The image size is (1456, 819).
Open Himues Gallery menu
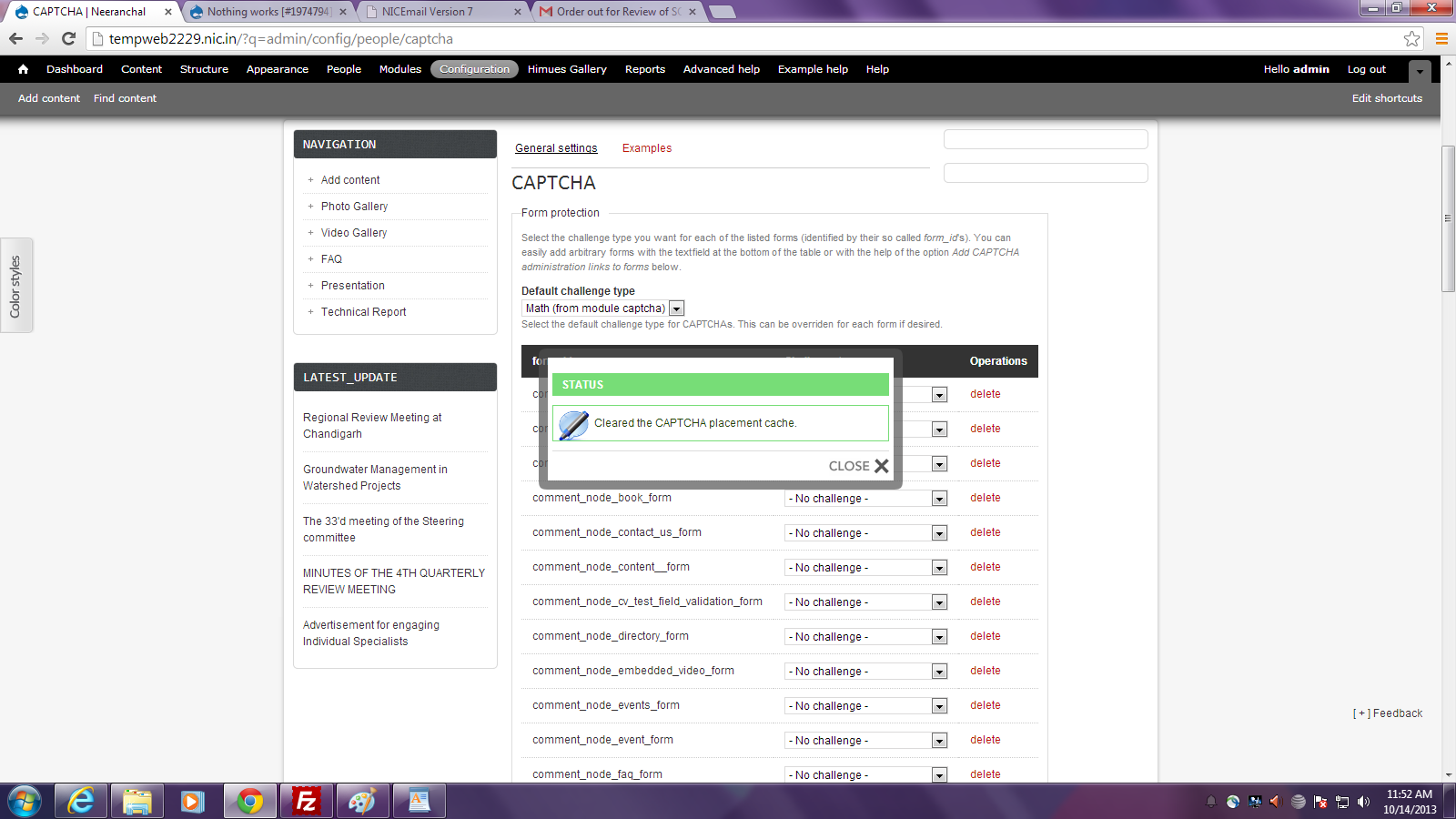click(x=567, y=69)
